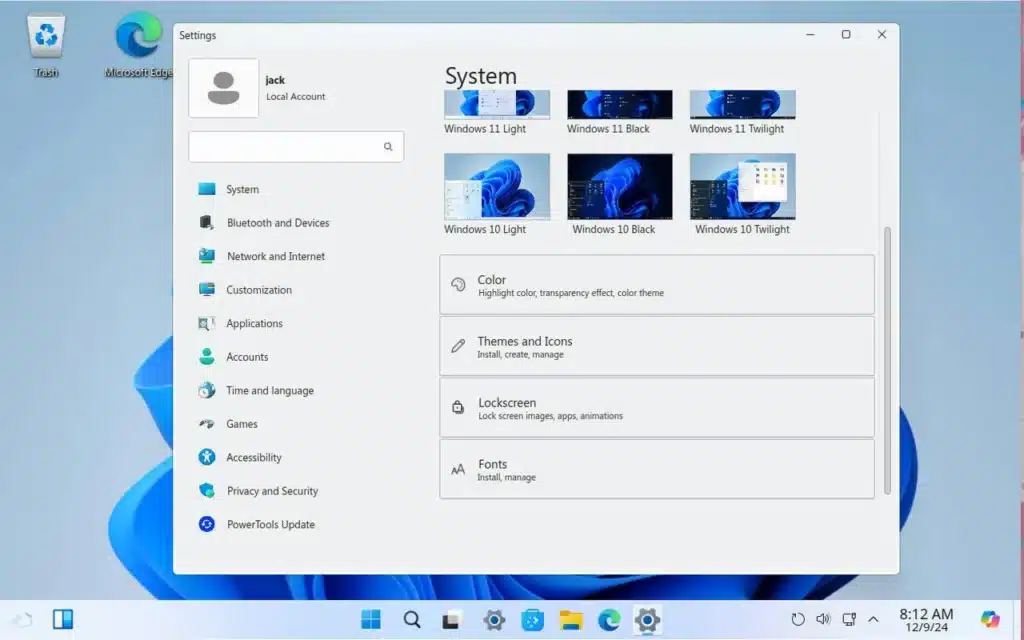The height and width of the screenshot is (640, 1024).
Task: Open Copilot icon in taskbar corner
Action: 989,619
